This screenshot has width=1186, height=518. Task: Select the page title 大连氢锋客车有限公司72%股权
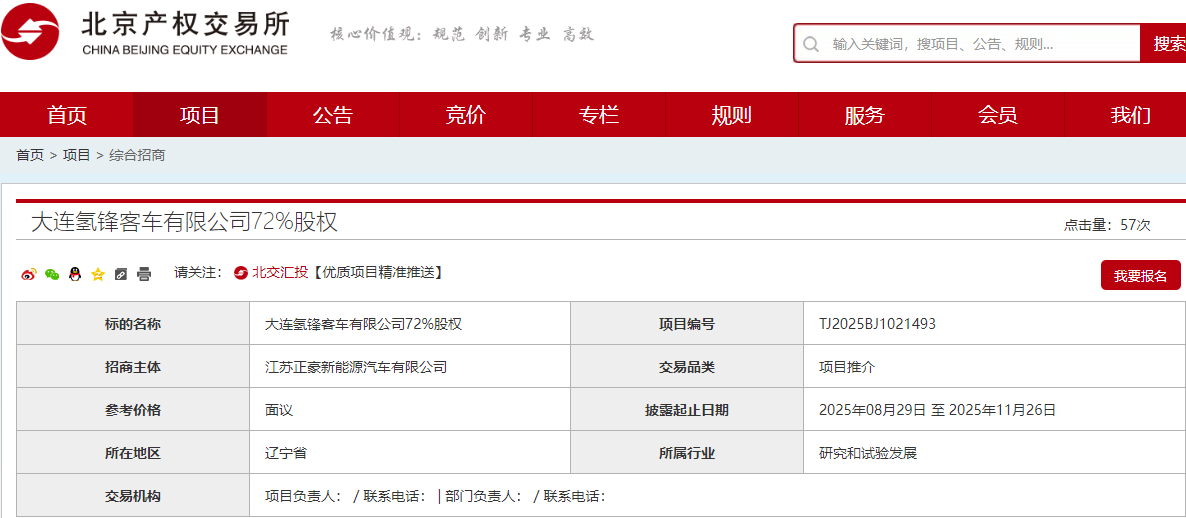184,222
